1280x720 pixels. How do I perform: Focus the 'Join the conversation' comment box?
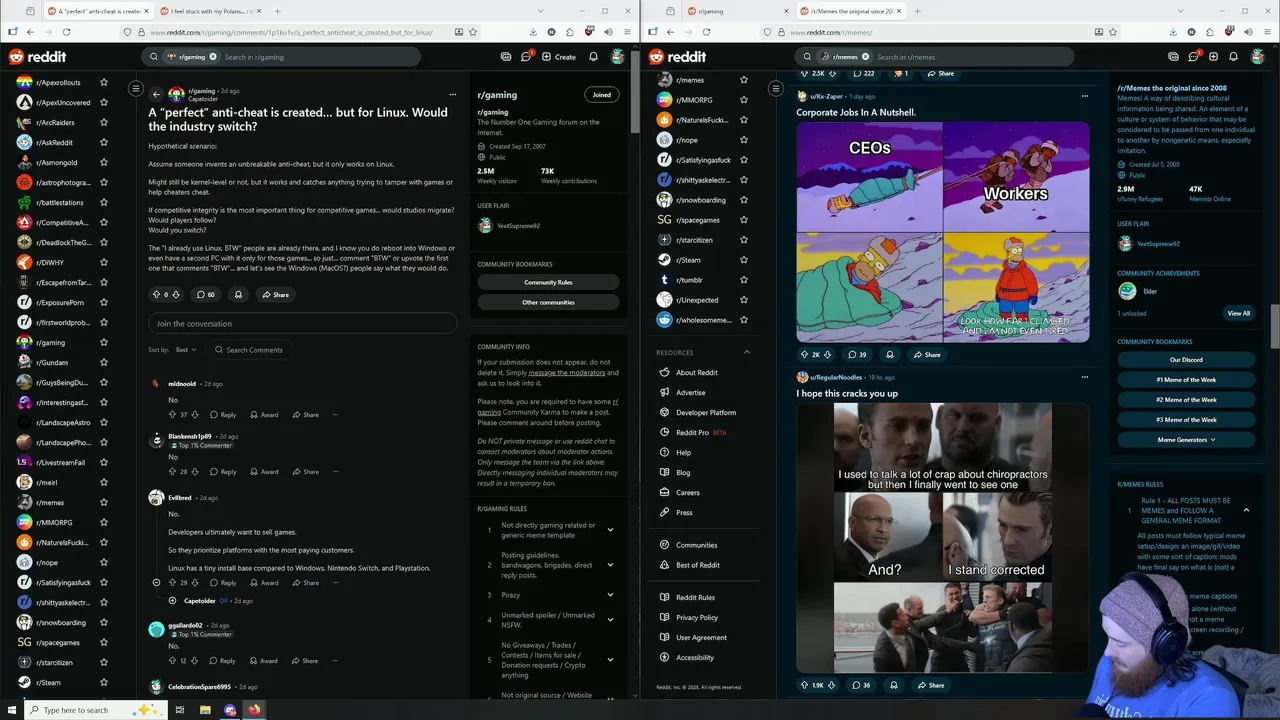coord(303,323)
